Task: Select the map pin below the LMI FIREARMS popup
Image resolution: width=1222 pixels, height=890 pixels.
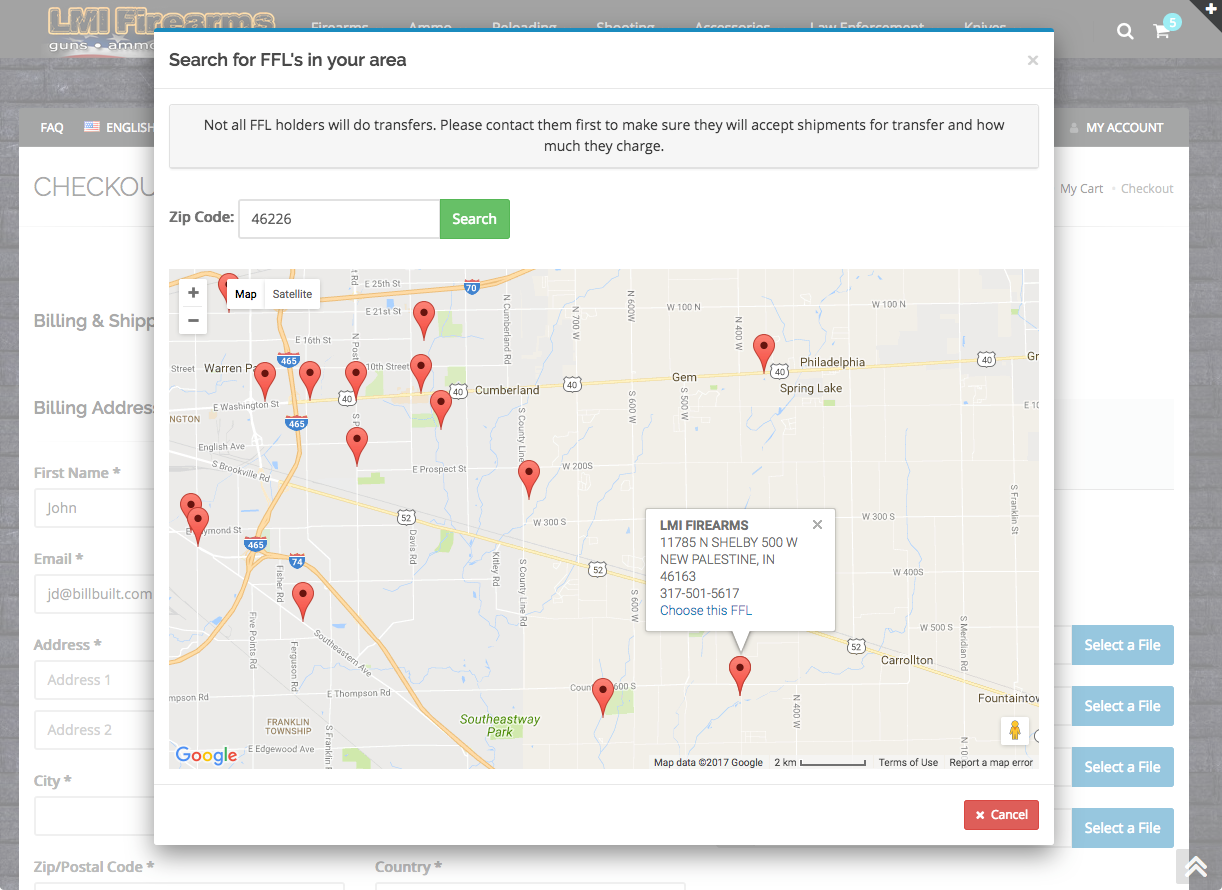Action: tap(740, 675)
